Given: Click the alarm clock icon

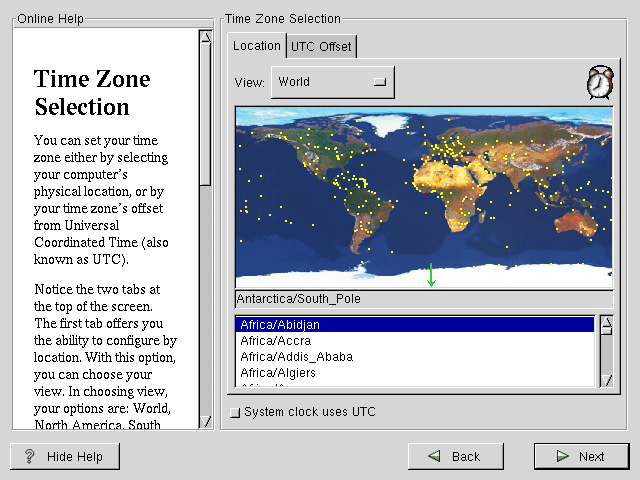Looking at the screenshot, I should point(599,83).
